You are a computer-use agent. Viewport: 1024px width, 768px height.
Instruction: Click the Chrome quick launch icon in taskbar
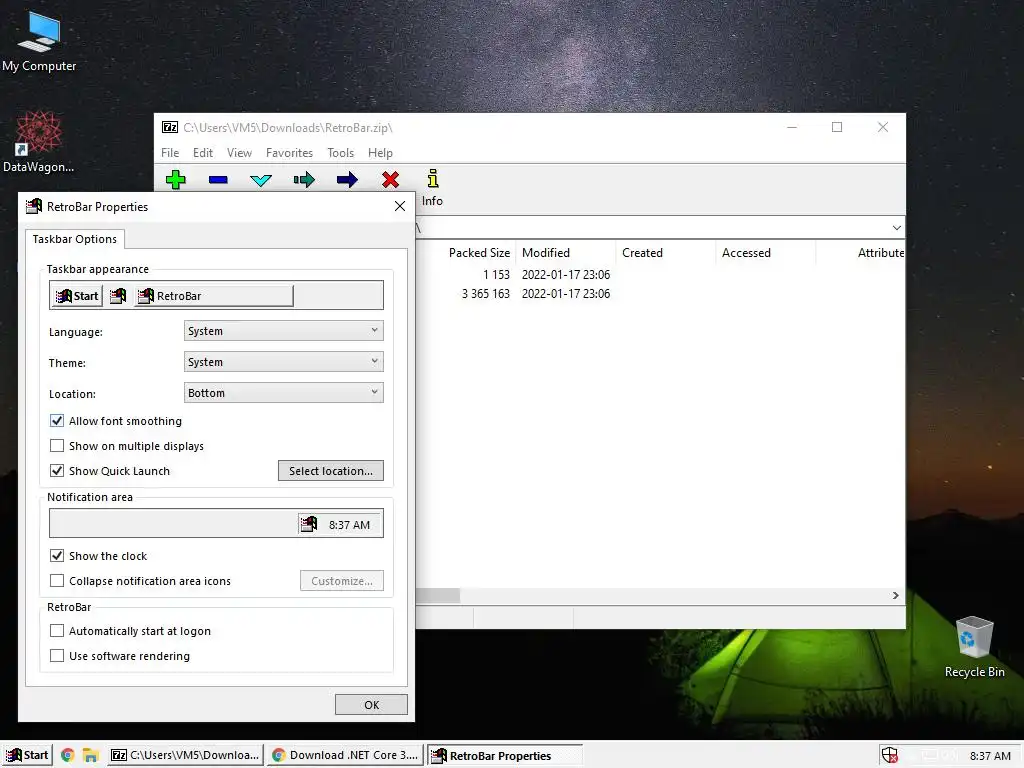67,755
